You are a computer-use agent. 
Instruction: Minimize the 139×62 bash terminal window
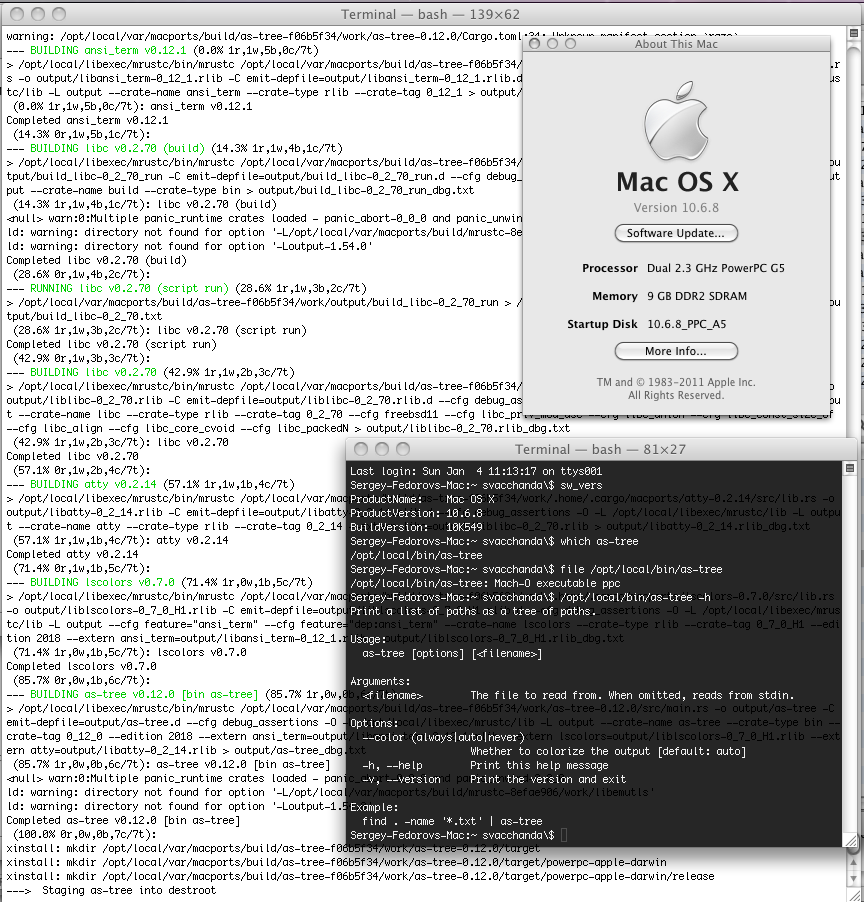38,14
